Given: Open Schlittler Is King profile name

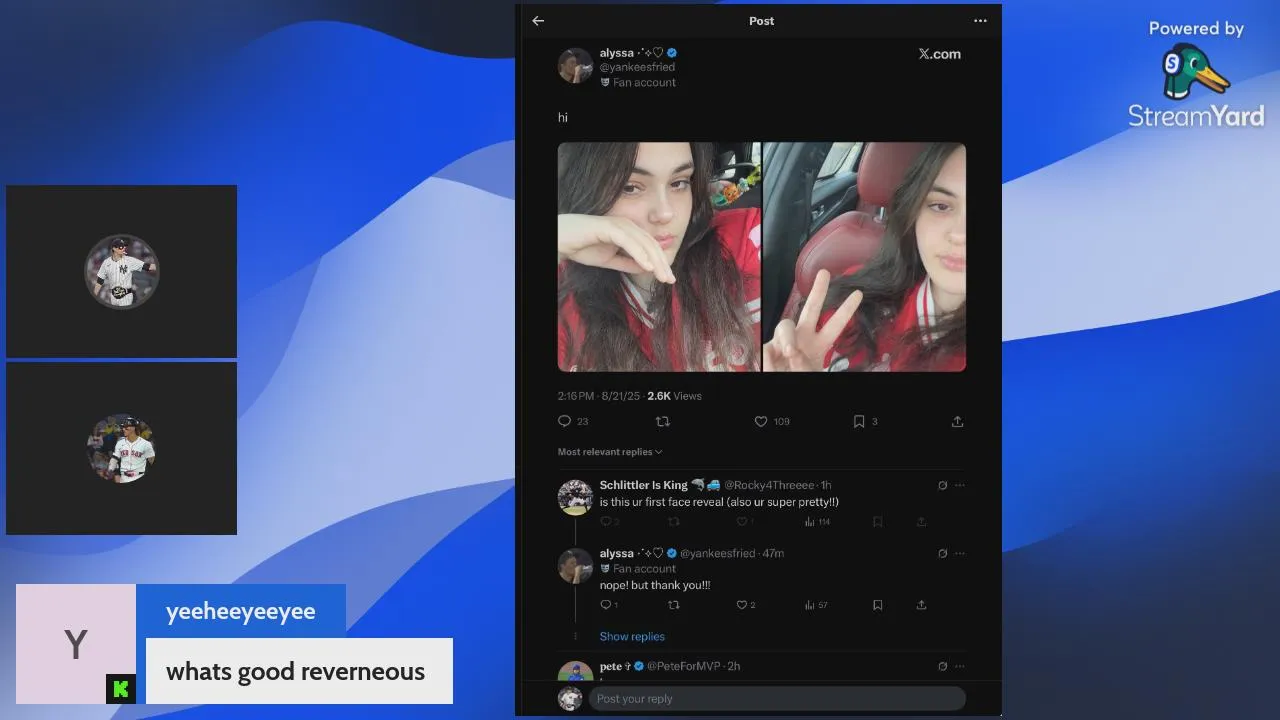Looking at the screenshot, I should pos(643,485).
